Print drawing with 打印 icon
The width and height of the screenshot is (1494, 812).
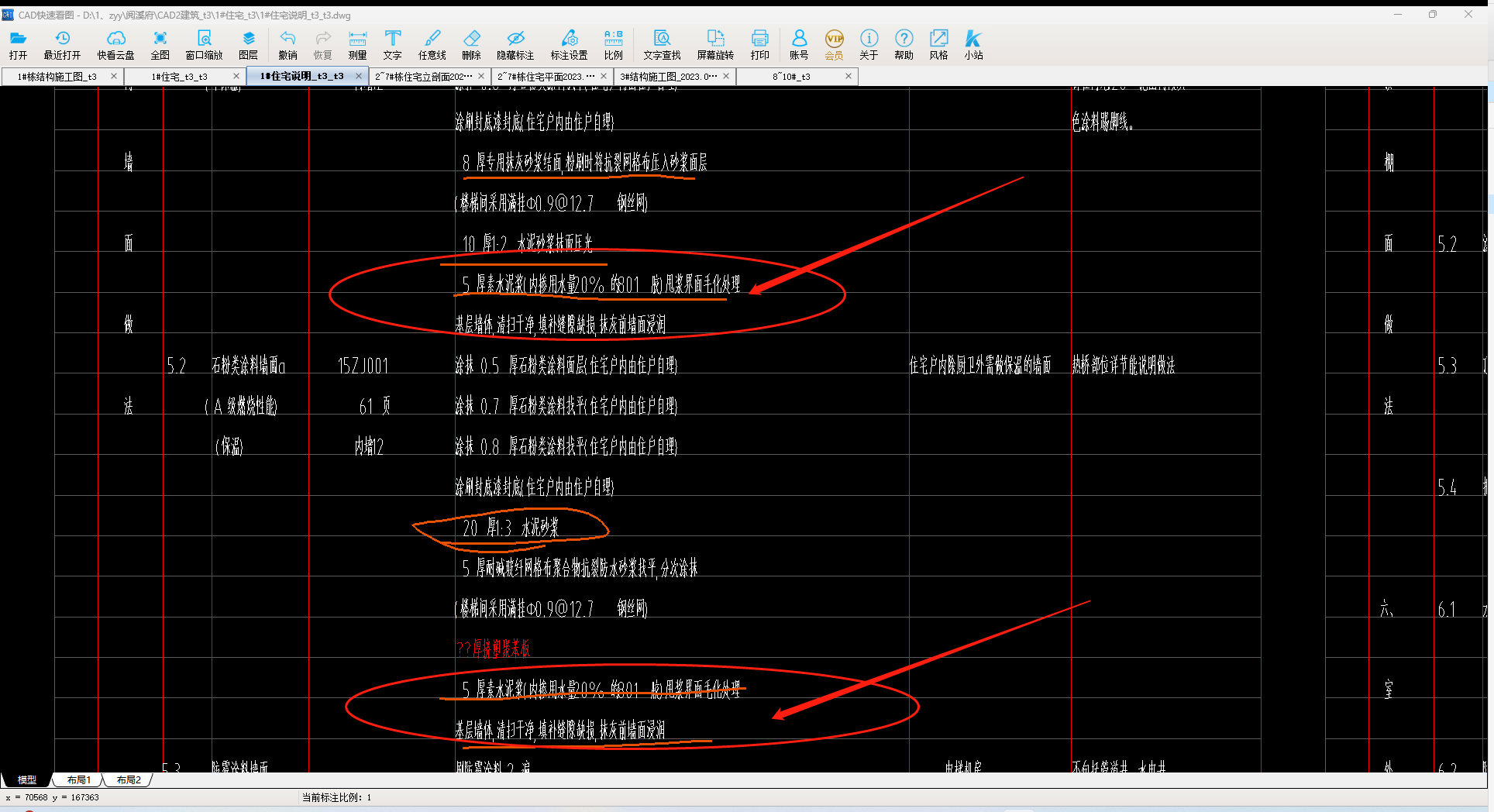[x=760, y=45]
